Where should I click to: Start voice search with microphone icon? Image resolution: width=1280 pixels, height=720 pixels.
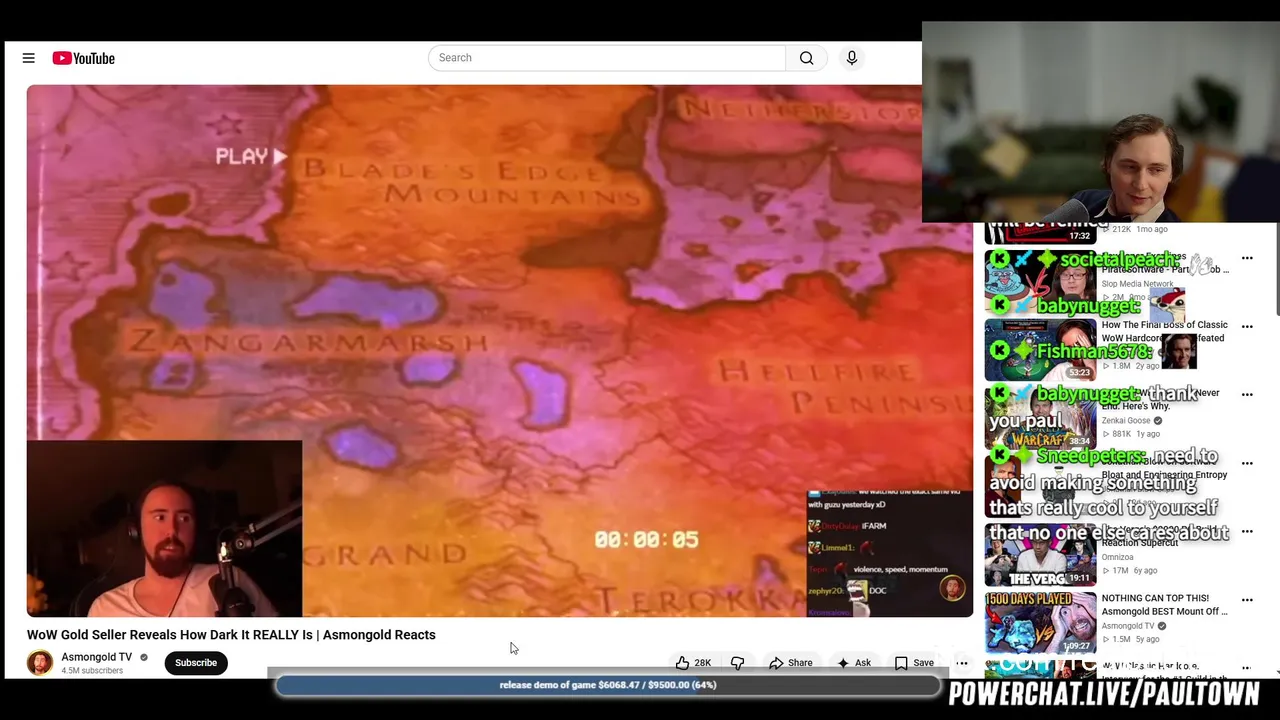852,58
